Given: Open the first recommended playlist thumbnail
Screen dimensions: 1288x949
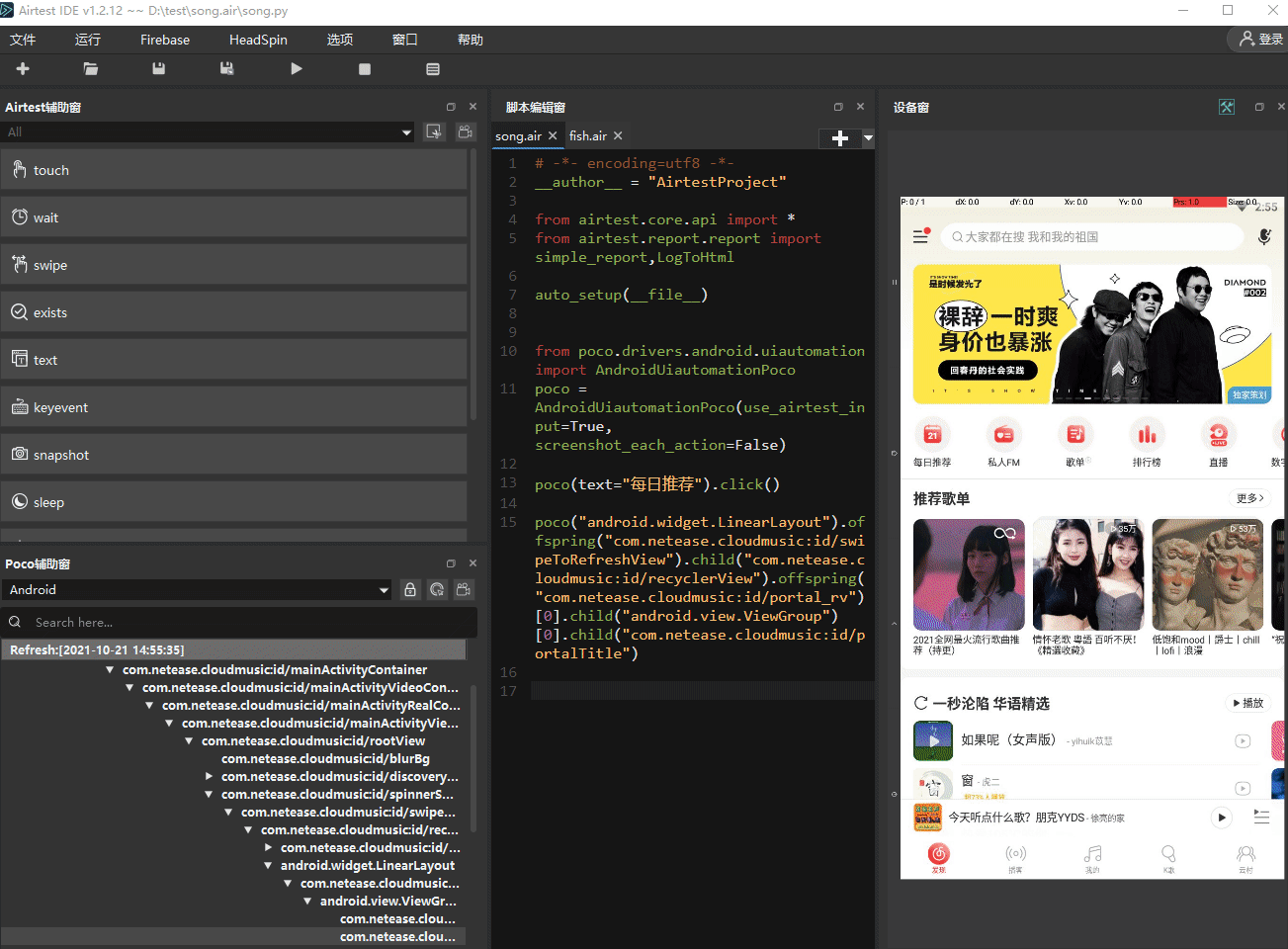Looking at the screenshot, I should pos(969,575).
